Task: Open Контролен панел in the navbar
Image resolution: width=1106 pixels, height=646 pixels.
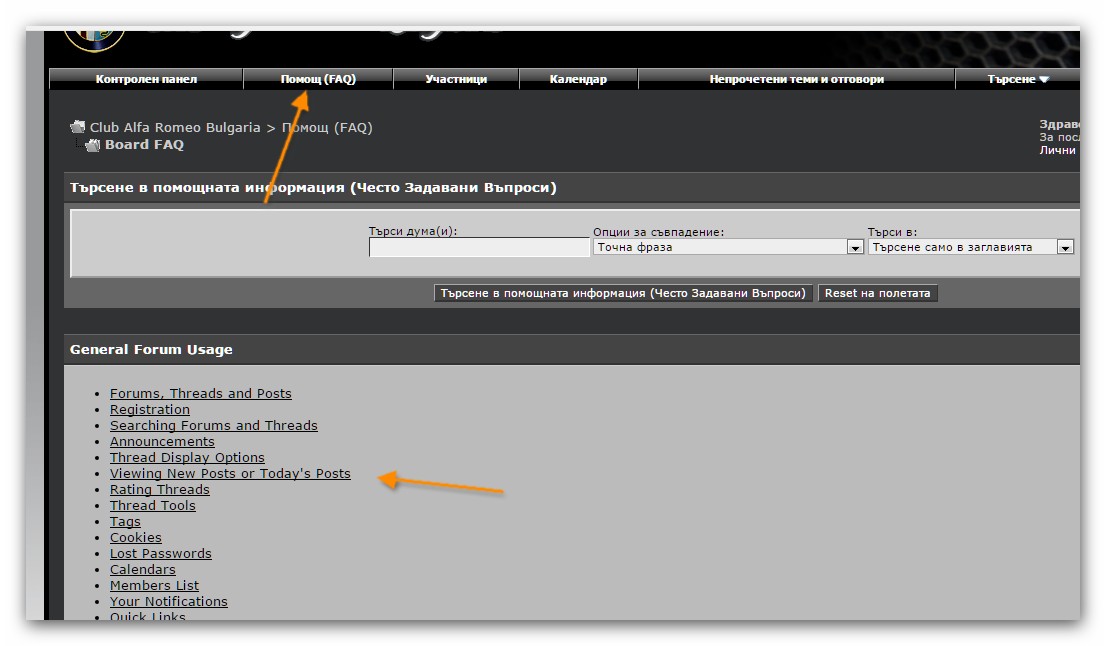Action: pyautogui.click(x=146, y=79)
